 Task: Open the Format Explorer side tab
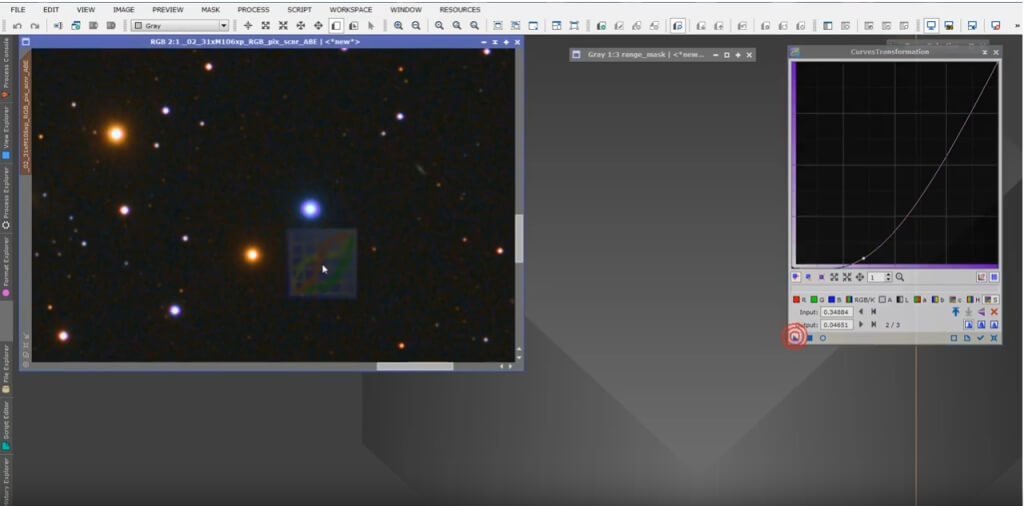click(6, 266)
